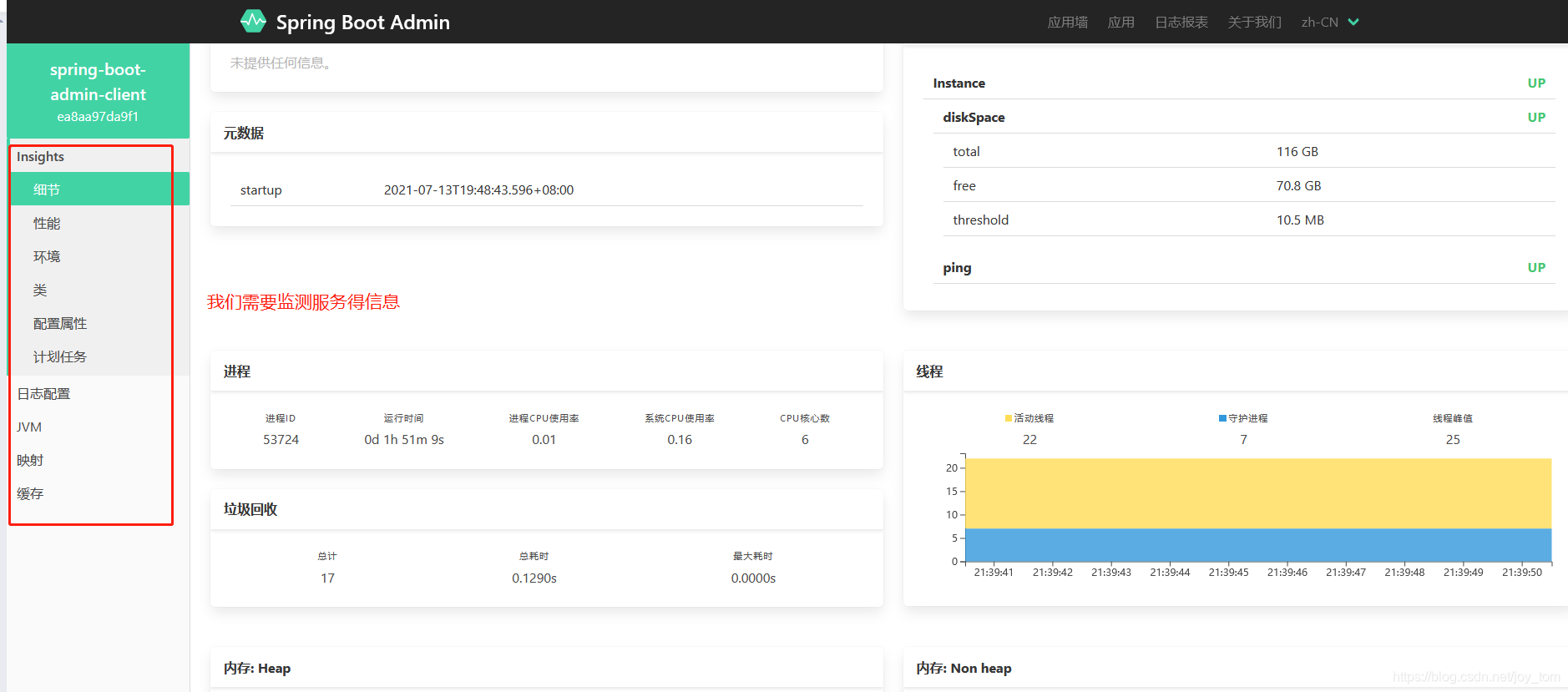Click the language dropdown chevron arrow
1568x692 pixels.
(1353, 22)
